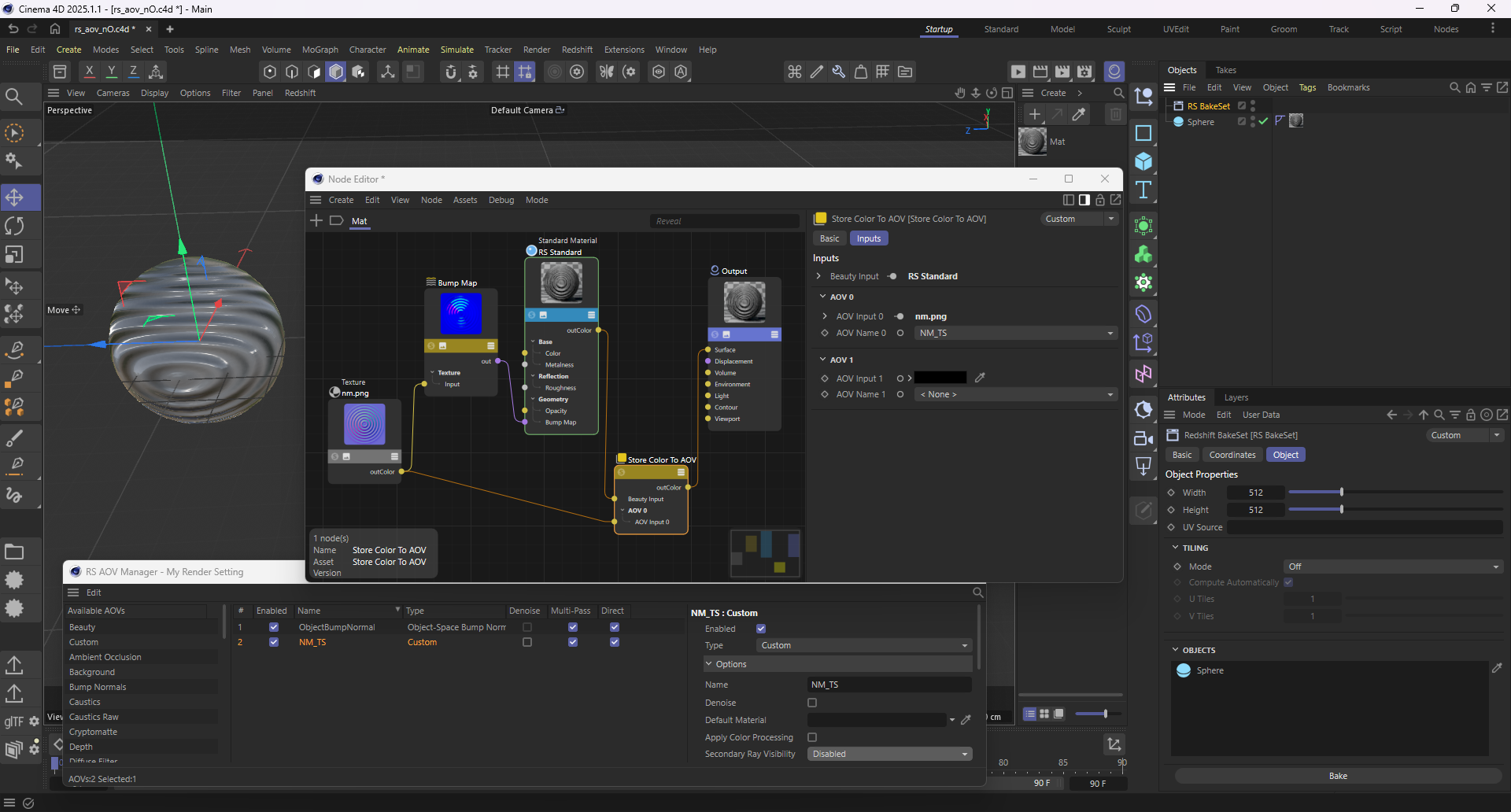This screenshot has height=812, width=1511.
Task: Open the Debug menu in Node Editor
Action: pos(501,200)
